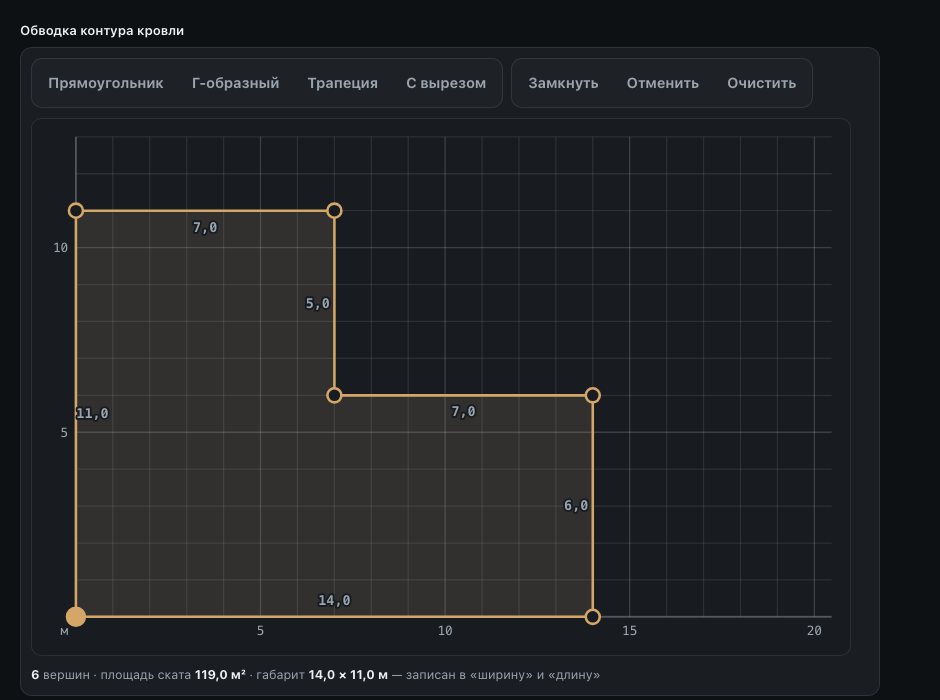Viewport: 940px width, 700px height.
Task: Choose the Г-образный shape preset
Action: coord(236,83)
